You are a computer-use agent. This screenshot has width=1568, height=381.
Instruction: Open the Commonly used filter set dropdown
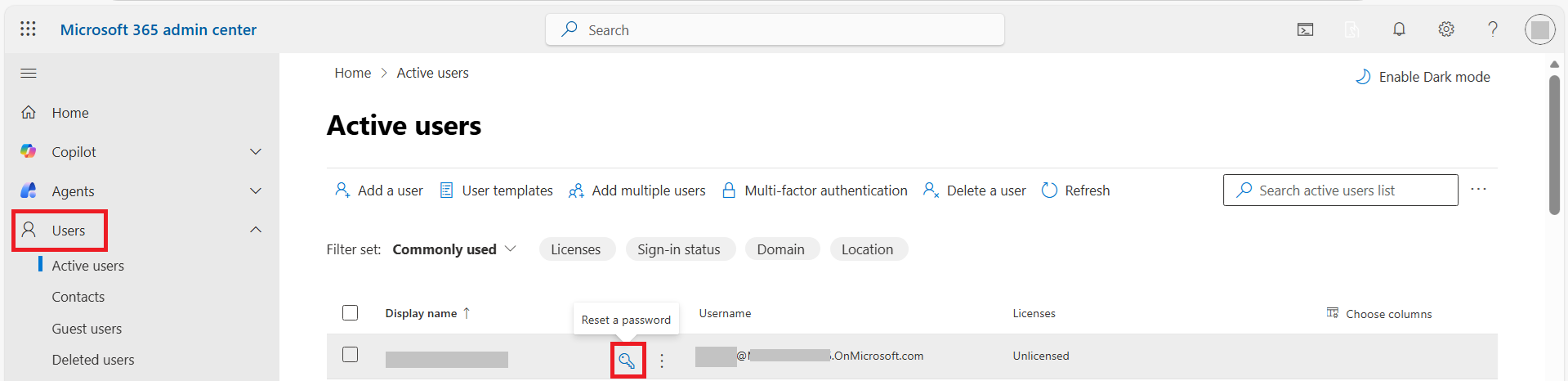coord(454,249)
